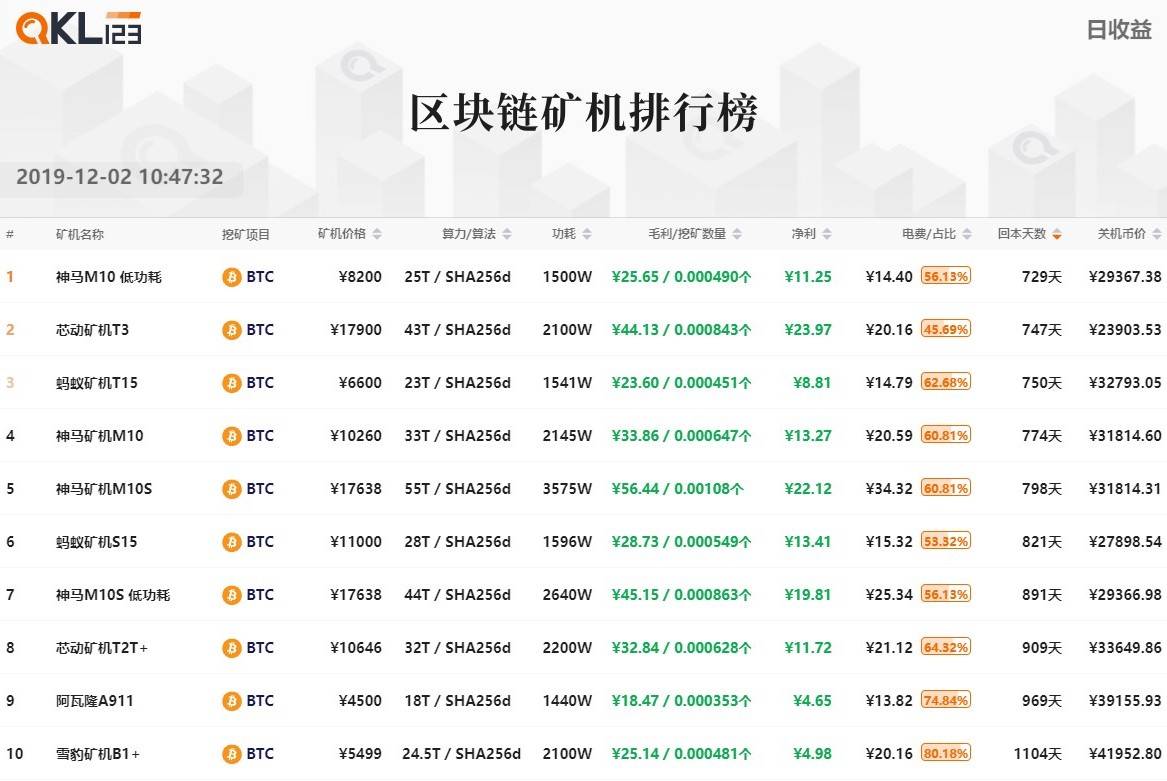1167x781 pixels.
Task: Click the title 区块链矿机排行榜
Action: 584,113
